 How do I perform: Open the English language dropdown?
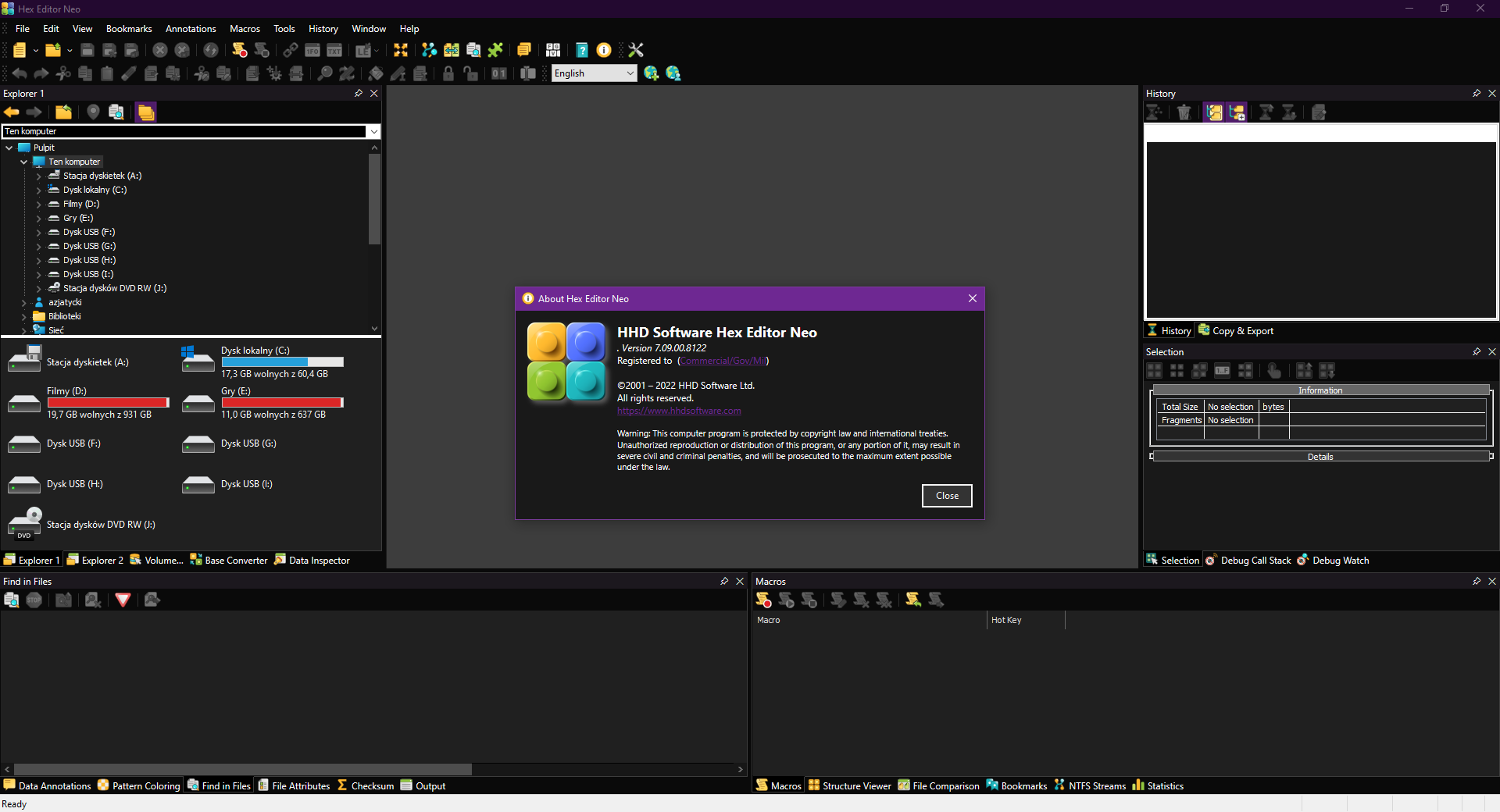pyautogui.click(x=595, y=73)
